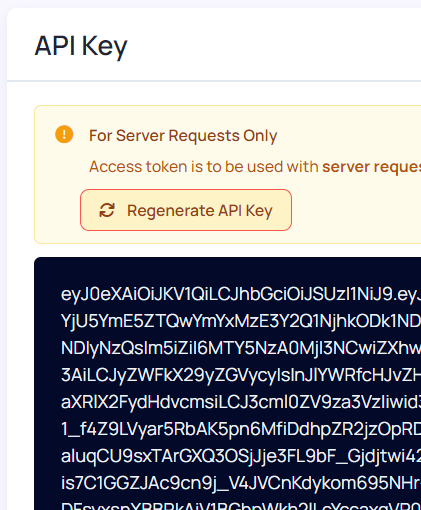Click the token line starting with aluqCU9sxTArGXQ
421x510 pixels.
click(241, 456)
